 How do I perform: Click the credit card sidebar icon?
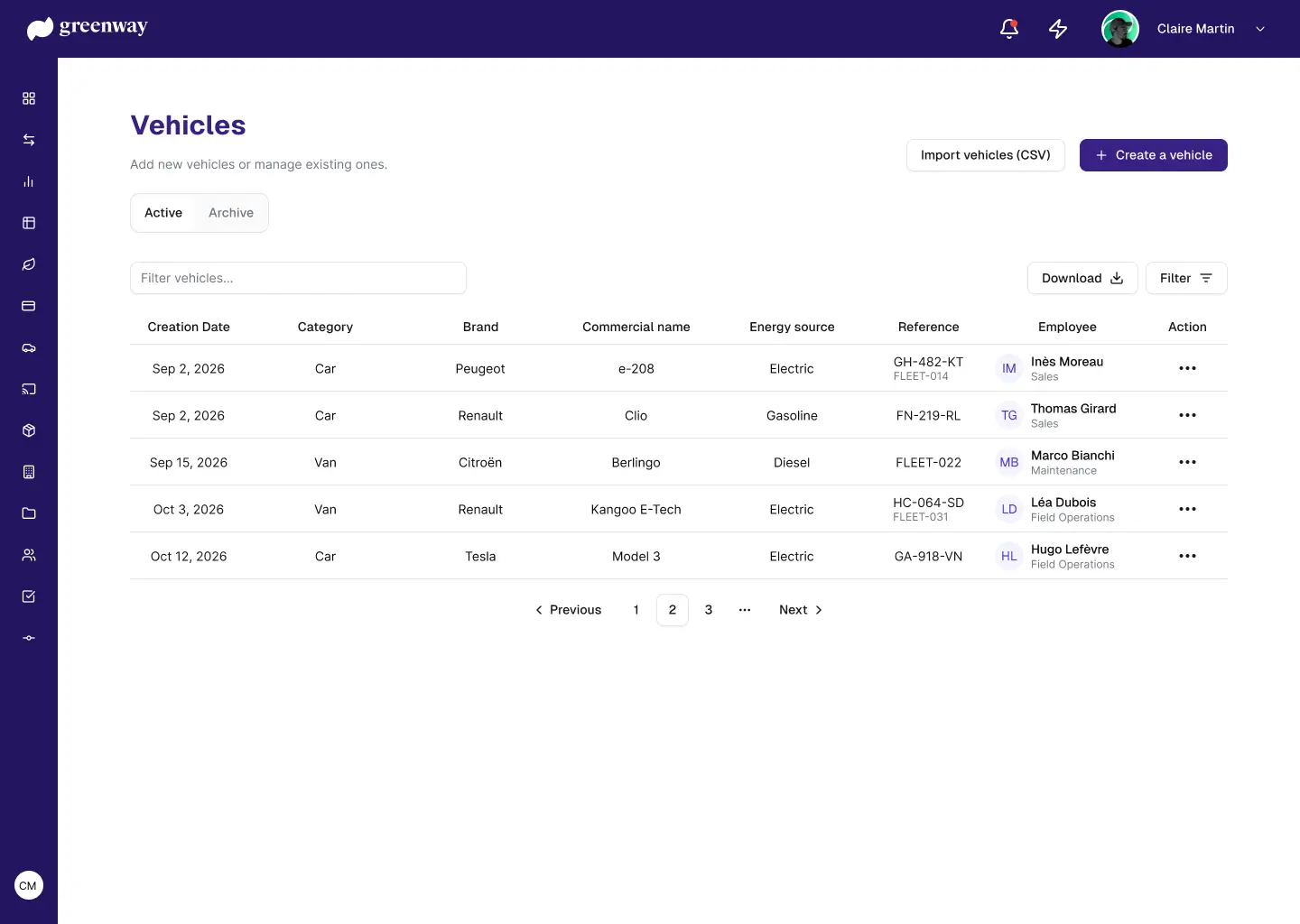pyautogui.click(x=29, y=306)
